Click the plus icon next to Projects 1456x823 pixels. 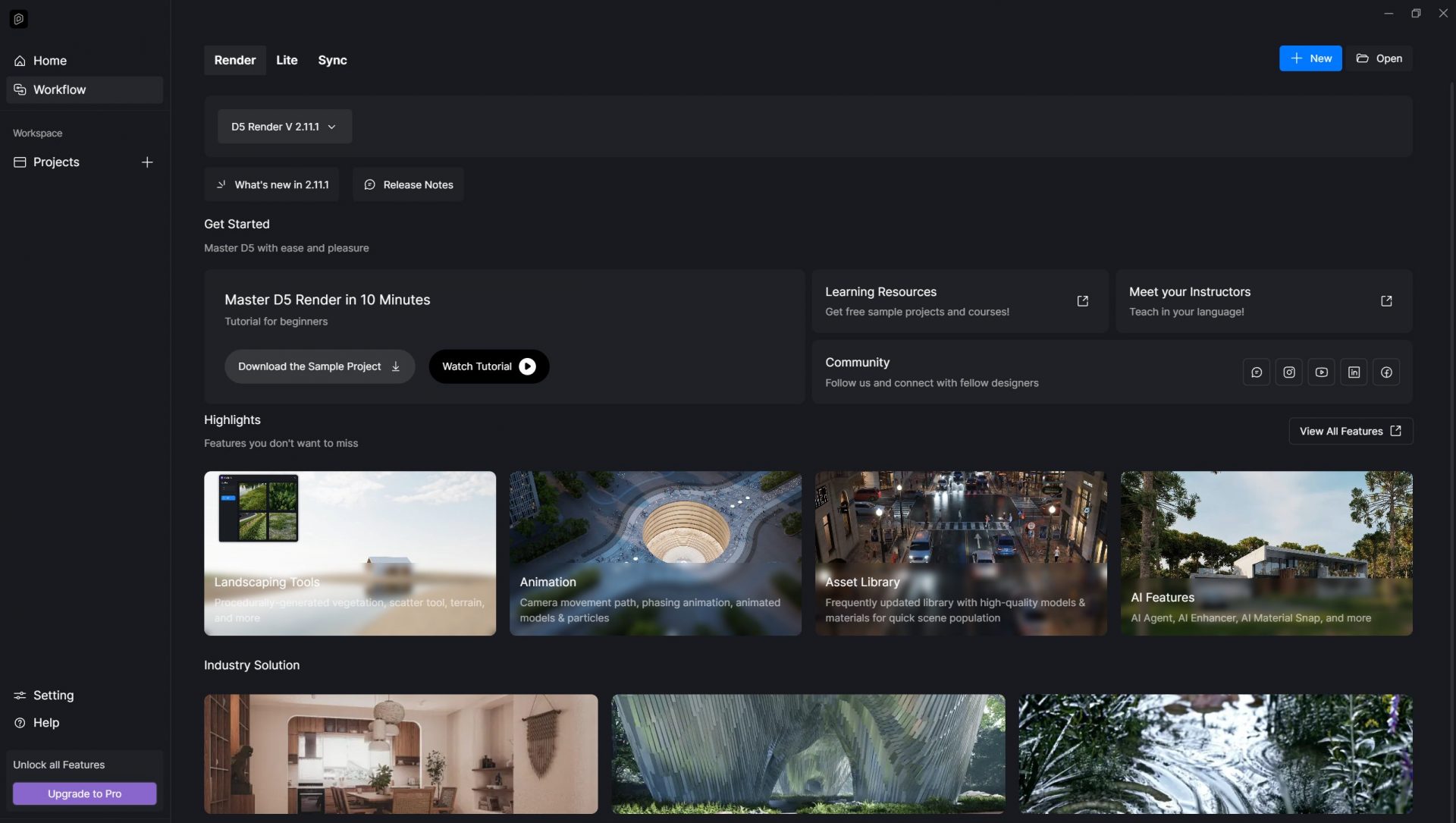click(147, 162)
